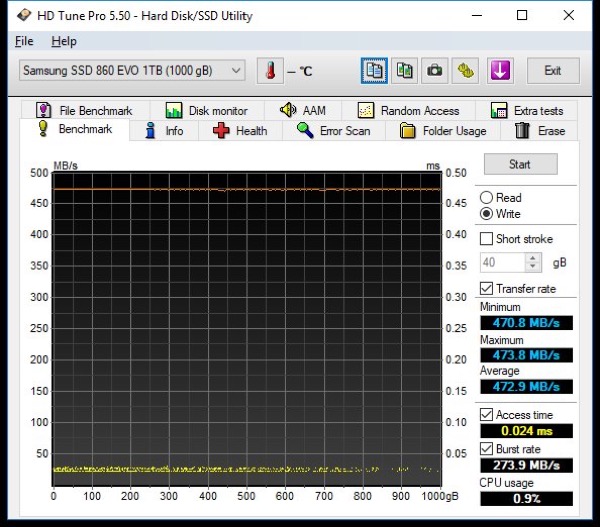Increase short stroke size with up arrow

coord(533,258)
